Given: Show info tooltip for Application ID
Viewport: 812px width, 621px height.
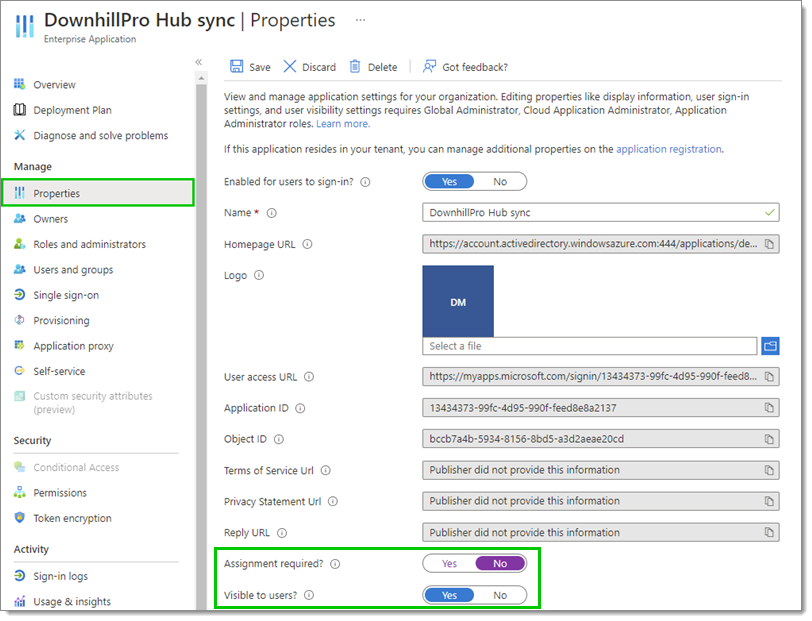Looking at the screenshot, I should pyautogui.click(x=300, y=408).
